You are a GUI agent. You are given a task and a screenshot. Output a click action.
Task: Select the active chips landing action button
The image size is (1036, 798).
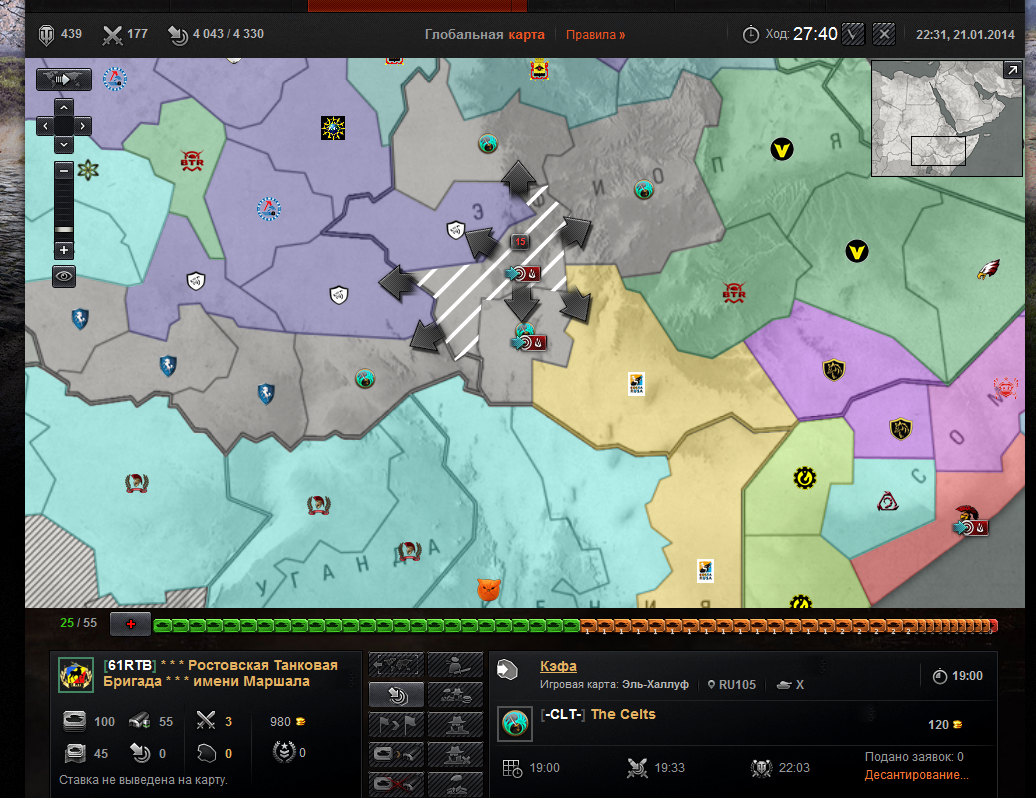click(x=396, y=695)
